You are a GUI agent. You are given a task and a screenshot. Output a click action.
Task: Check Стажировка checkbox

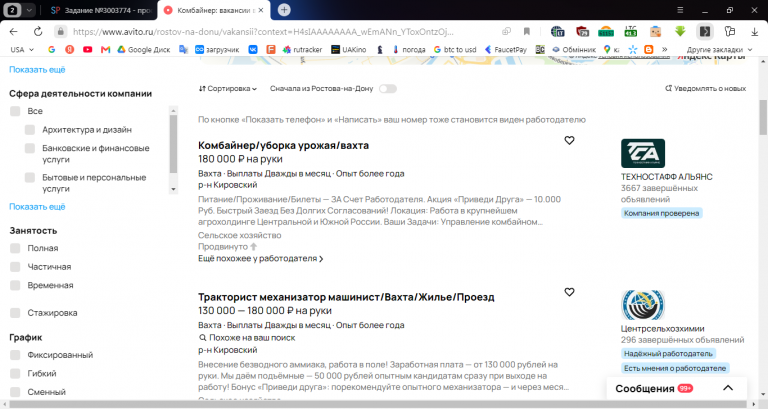coord(15,313)
